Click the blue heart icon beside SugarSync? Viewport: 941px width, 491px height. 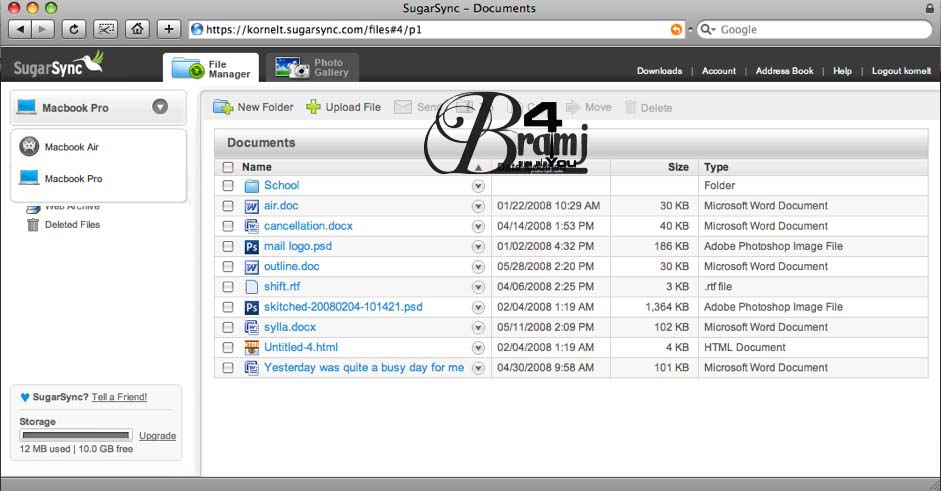tap(25, 397)
